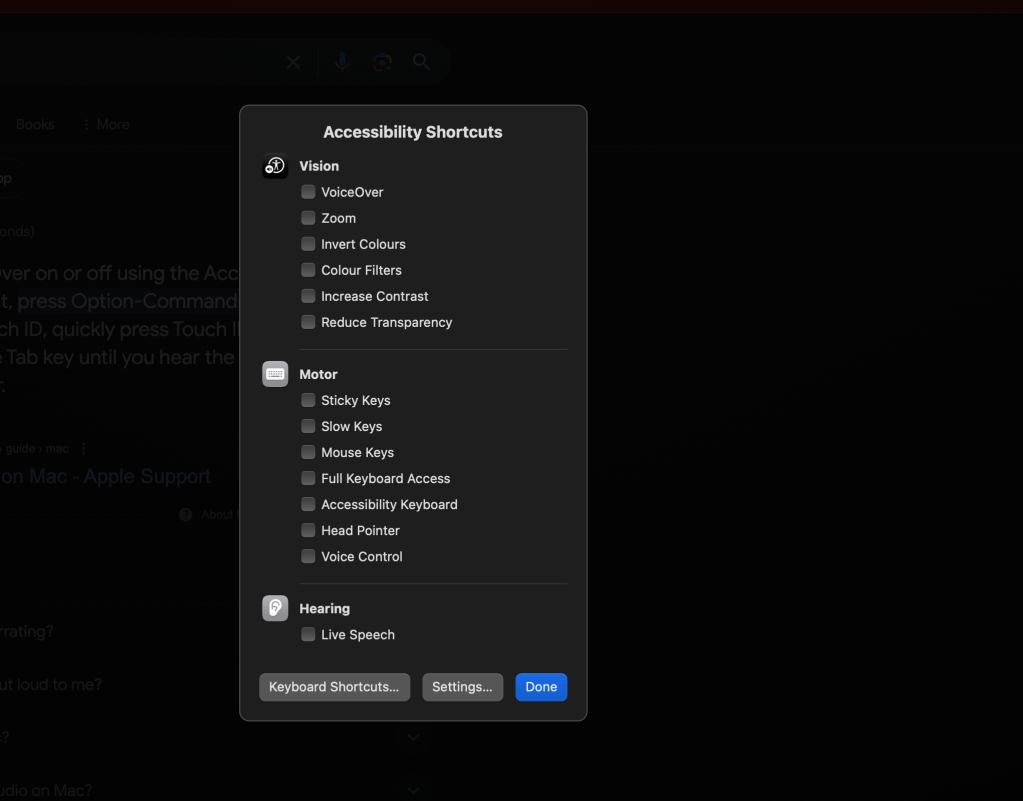Click the Hearing ear icon

coord(275,608)
